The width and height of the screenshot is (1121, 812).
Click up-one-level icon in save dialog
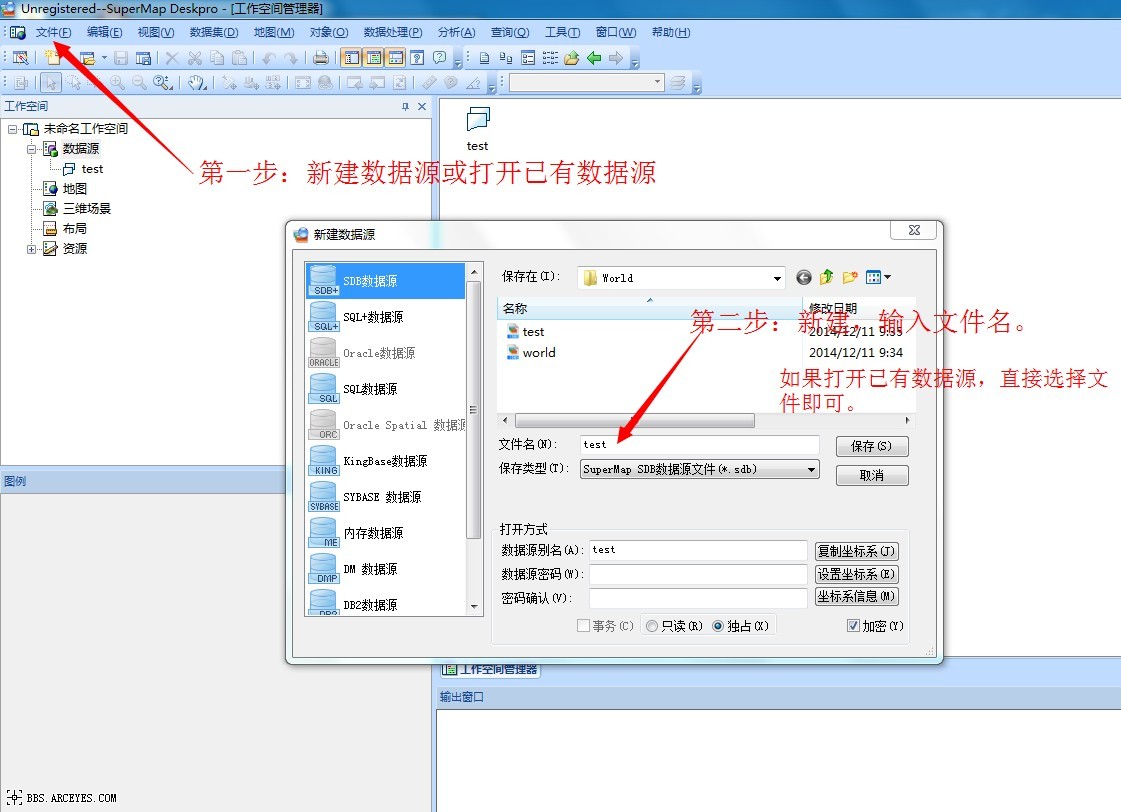tap(826, 277)
